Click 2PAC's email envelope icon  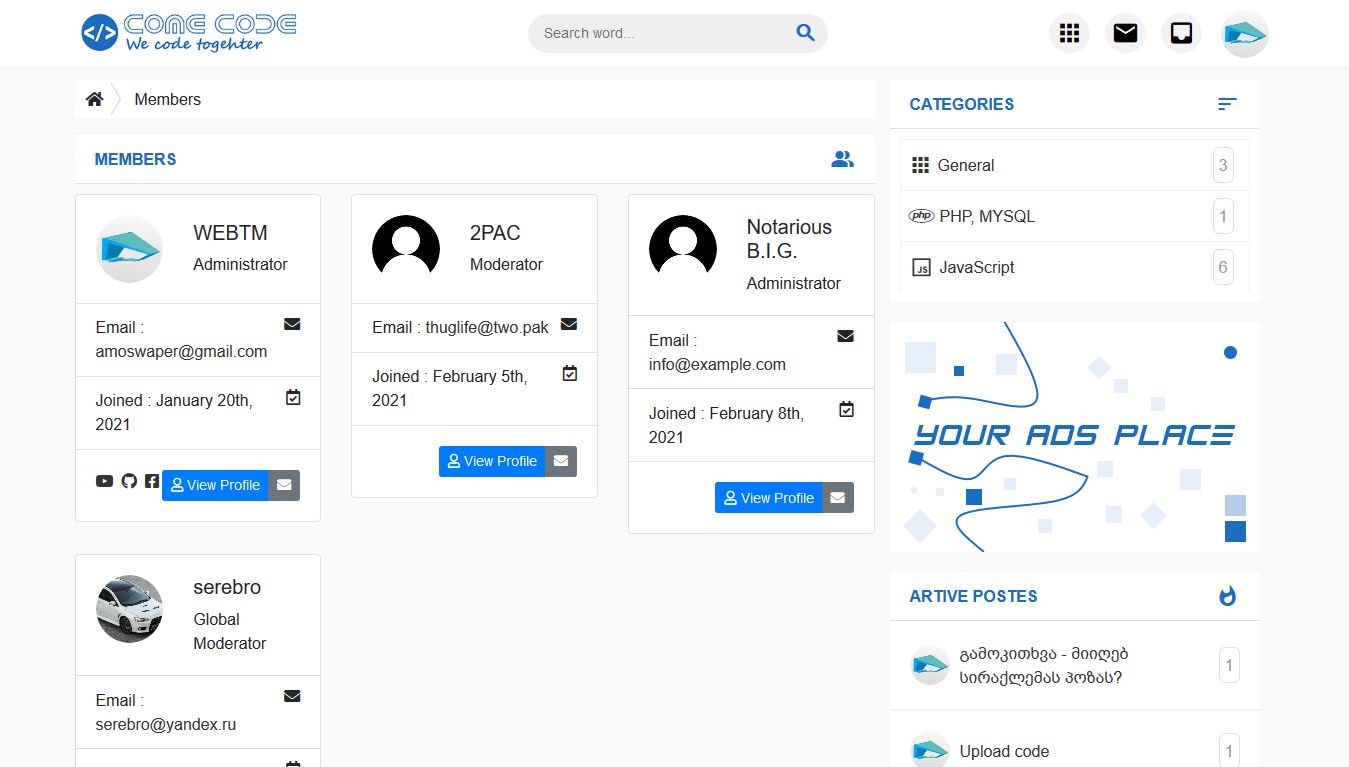click(569, 324)
